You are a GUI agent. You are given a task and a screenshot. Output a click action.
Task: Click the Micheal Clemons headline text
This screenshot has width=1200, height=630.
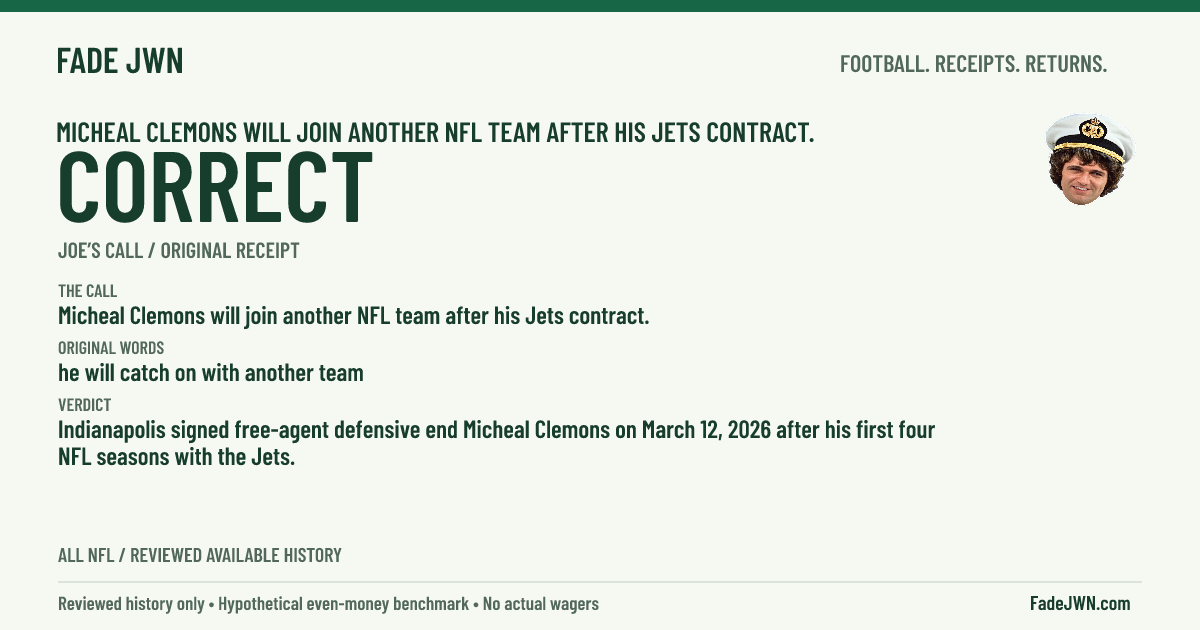[x=435, y=132]
